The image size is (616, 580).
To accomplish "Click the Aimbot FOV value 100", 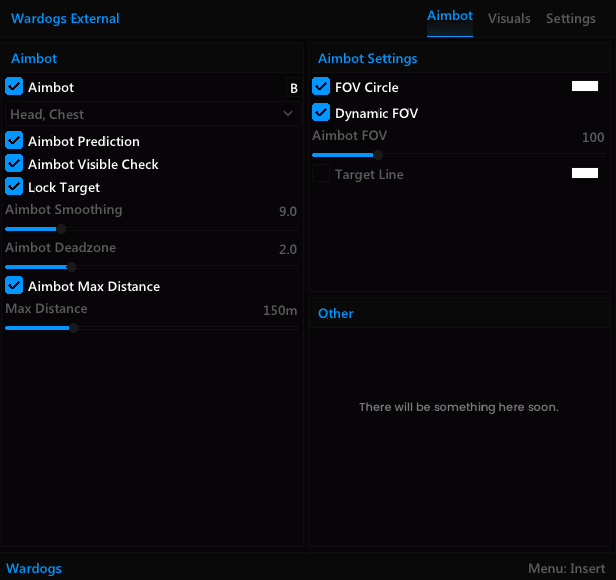I will (x=593, y=137).
